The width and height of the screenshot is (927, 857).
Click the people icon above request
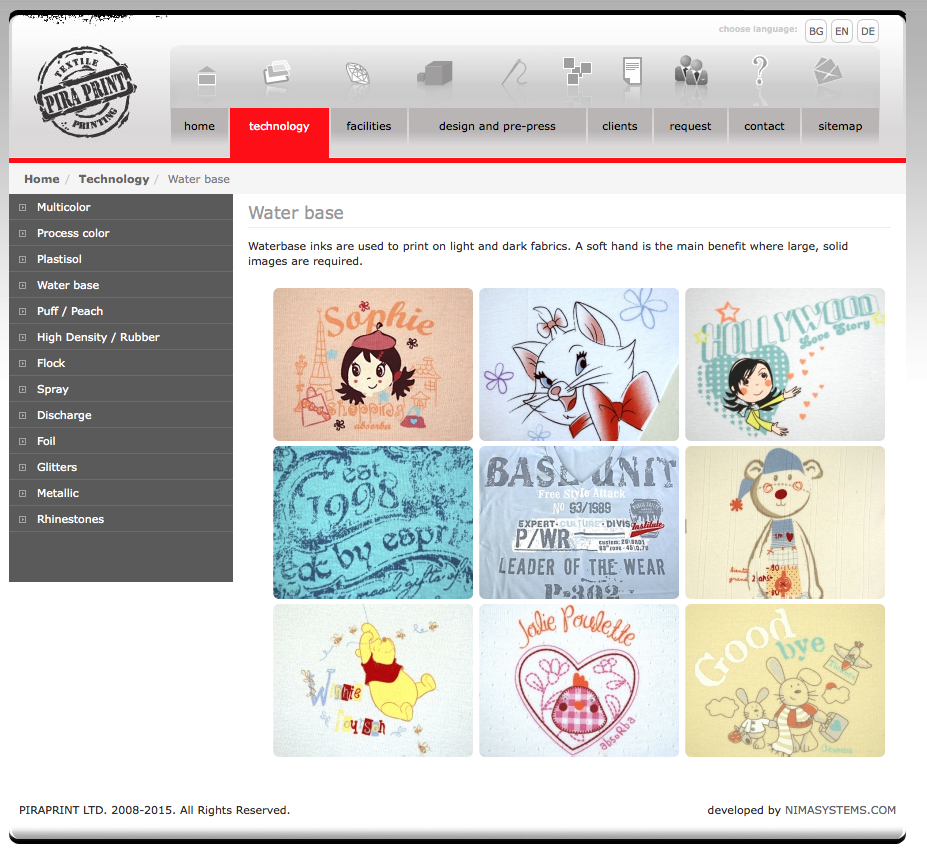click(x=690, y=71)
